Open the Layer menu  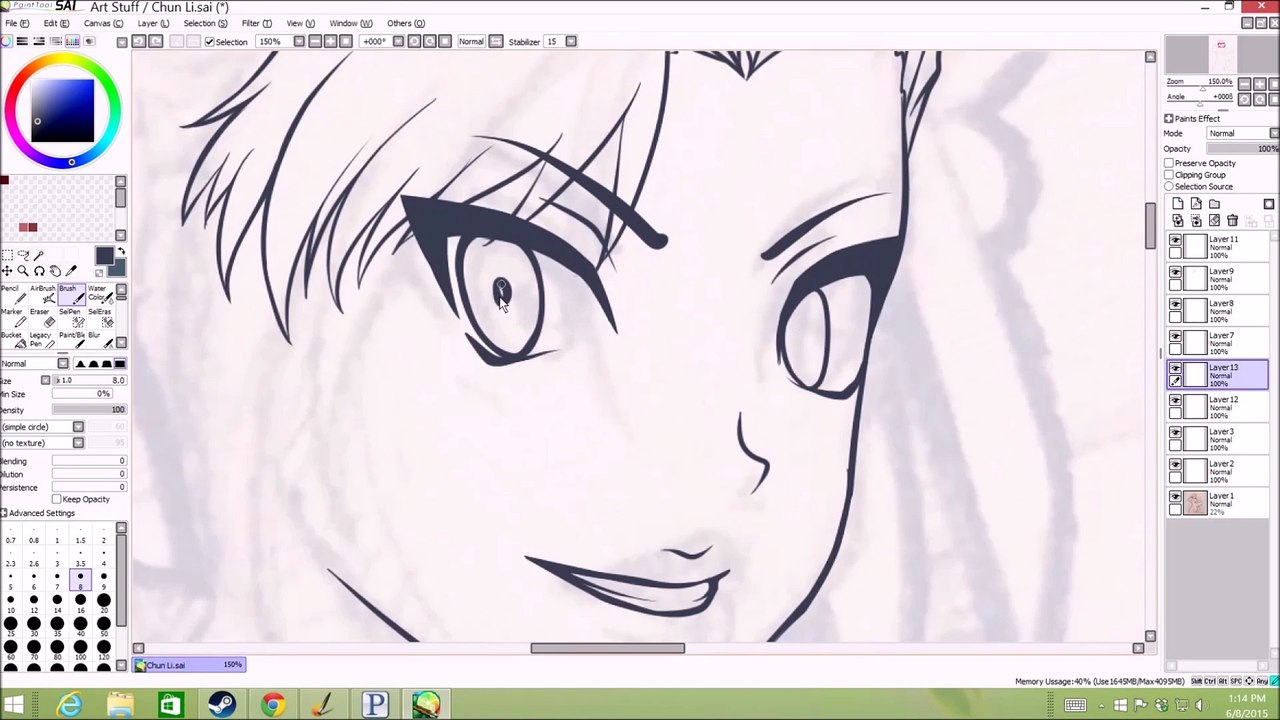(153, 23)
